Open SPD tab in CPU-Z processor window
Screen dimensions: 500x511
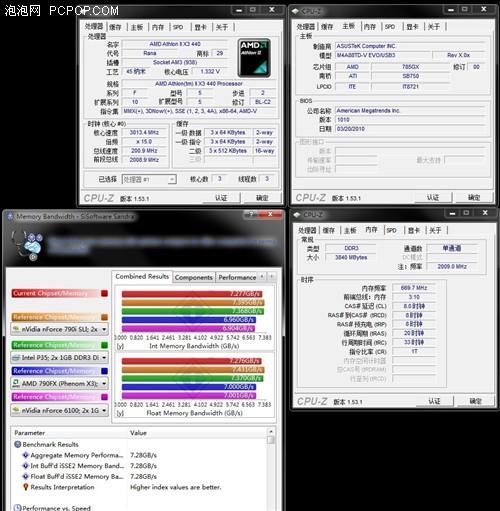point(178,27)
